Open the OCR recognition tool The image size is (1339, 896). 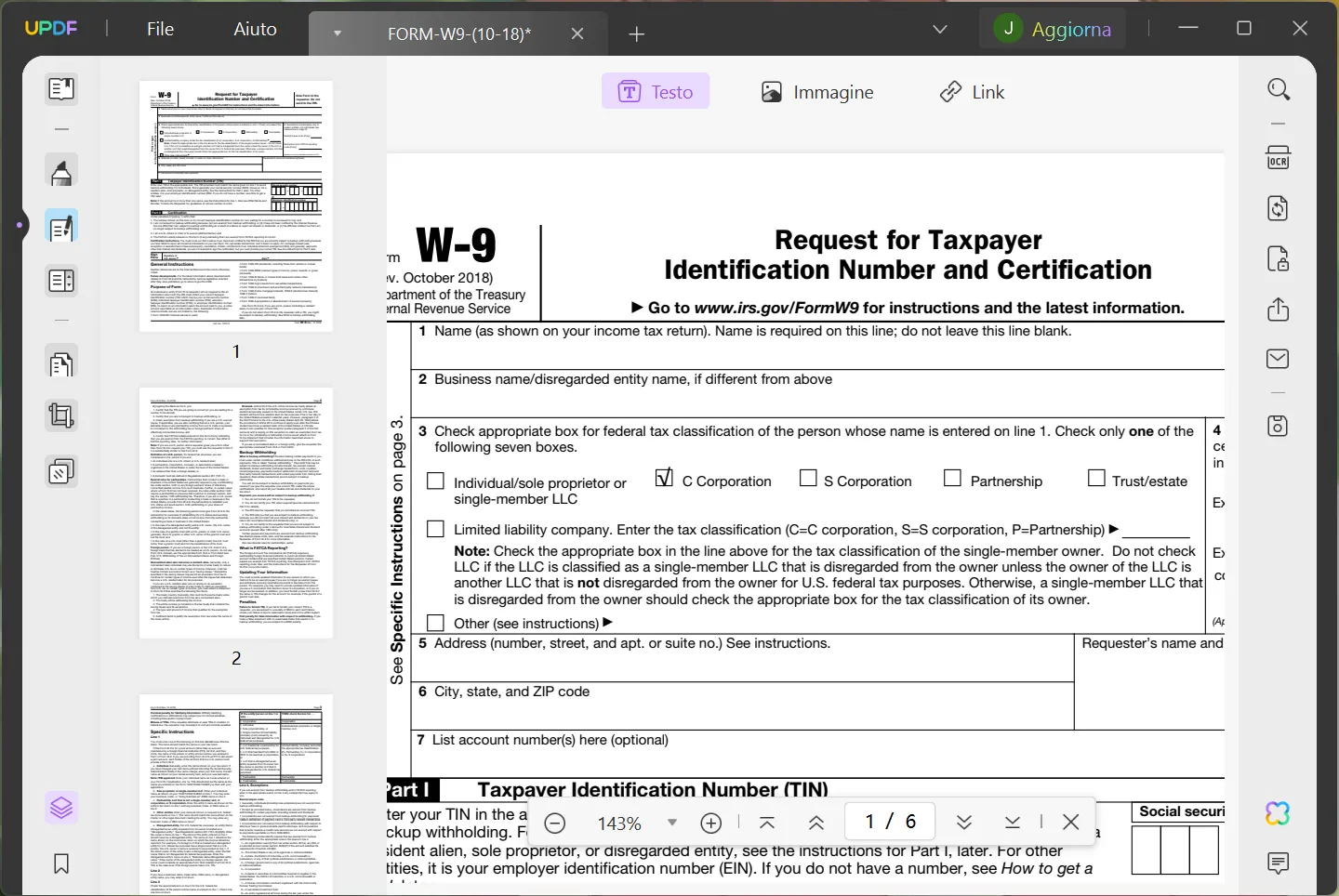tap(1279, 157)
